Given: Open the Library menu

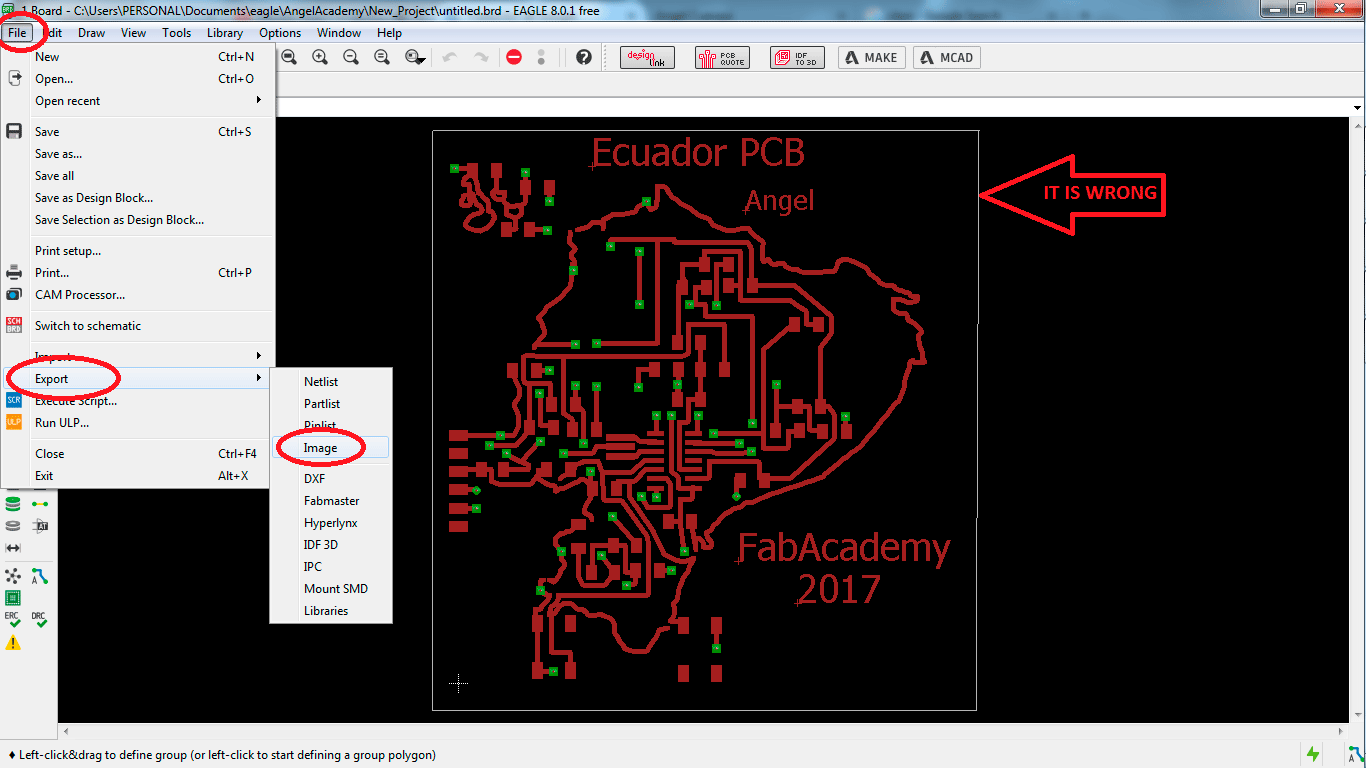Looking at the screenshot, I should [x=225, y=33].
